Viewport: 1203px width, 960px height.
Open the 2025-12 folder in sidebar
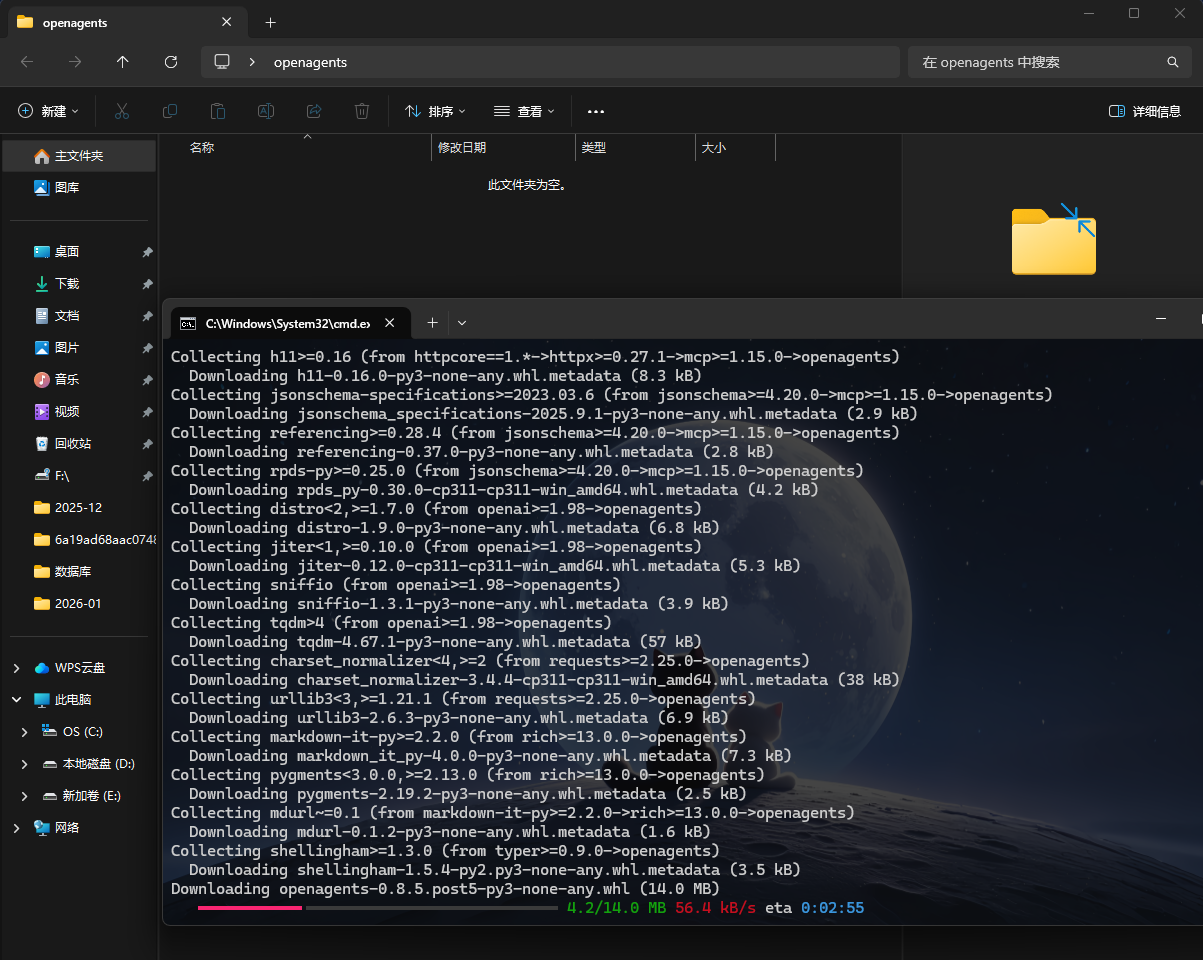pyautogui.click(x=80, y=508)
